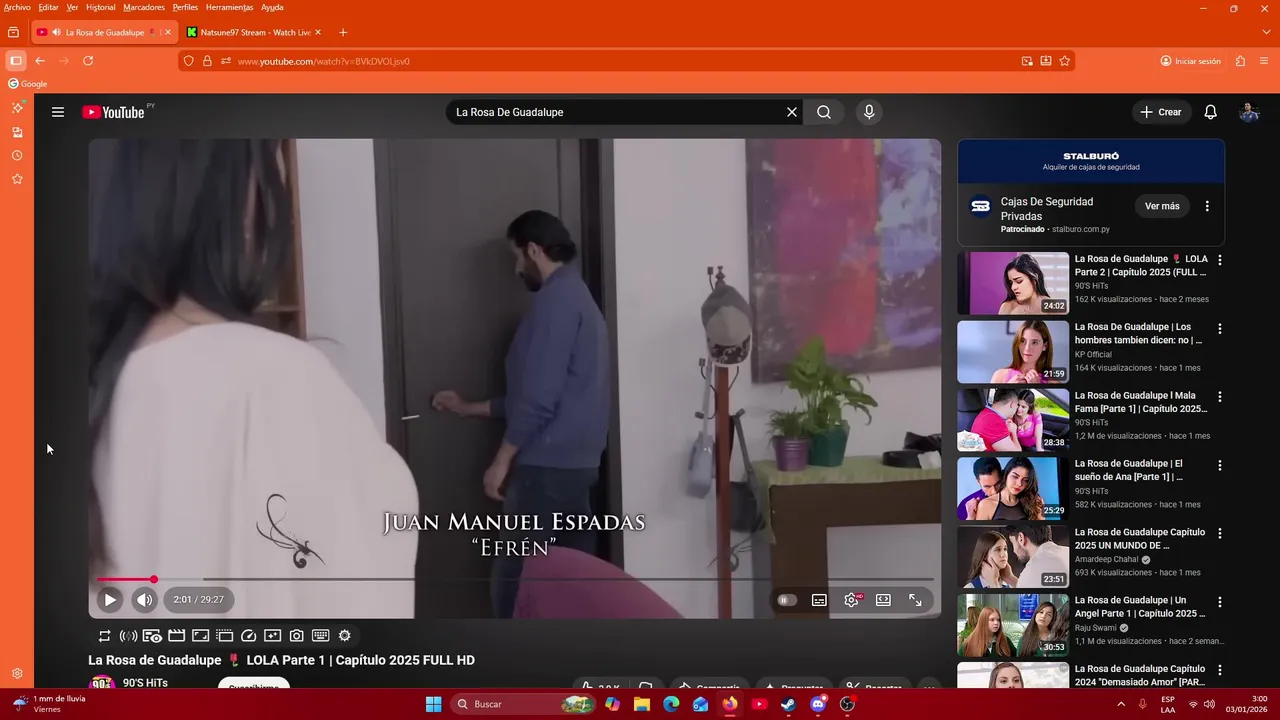Viewport: 1280px width, 720px height.
Task: Click the red playhead scrubber dot
Action: (x=154, y=579)
